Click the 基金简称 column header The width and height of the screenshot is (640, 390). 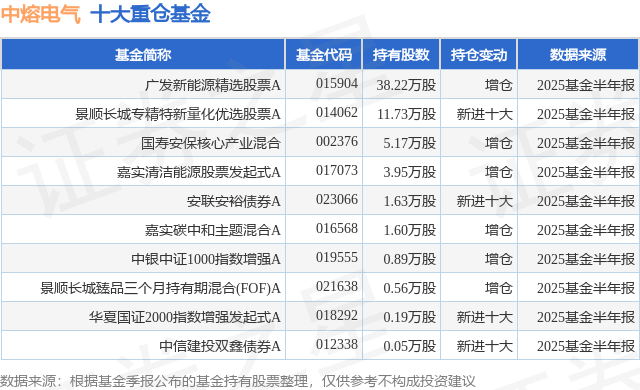[143, 55]
